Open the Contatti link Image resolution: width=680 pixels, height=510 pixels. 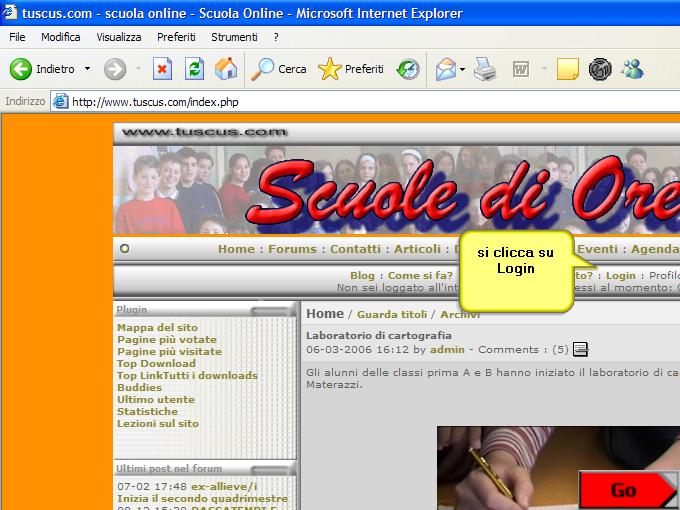coord(355,249)
